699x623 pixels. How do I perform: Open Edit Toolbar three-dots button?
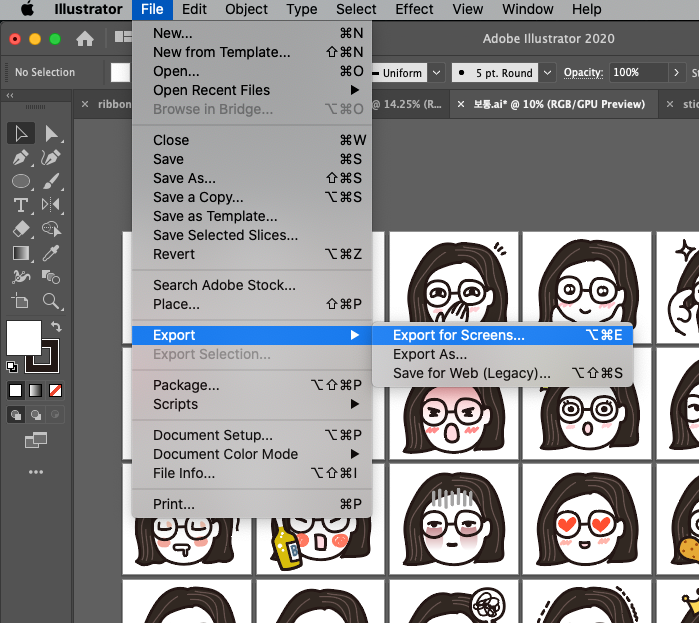click(x=36, y=472)
